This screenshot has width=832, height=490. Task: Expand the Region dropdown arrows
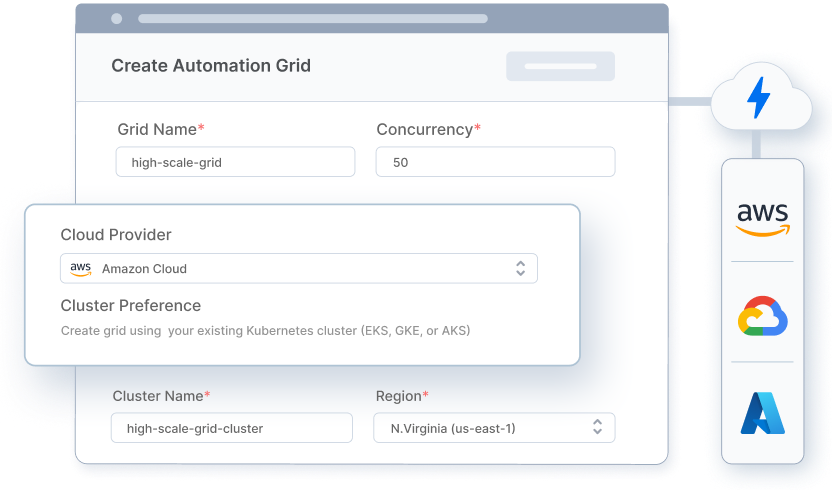597,427
